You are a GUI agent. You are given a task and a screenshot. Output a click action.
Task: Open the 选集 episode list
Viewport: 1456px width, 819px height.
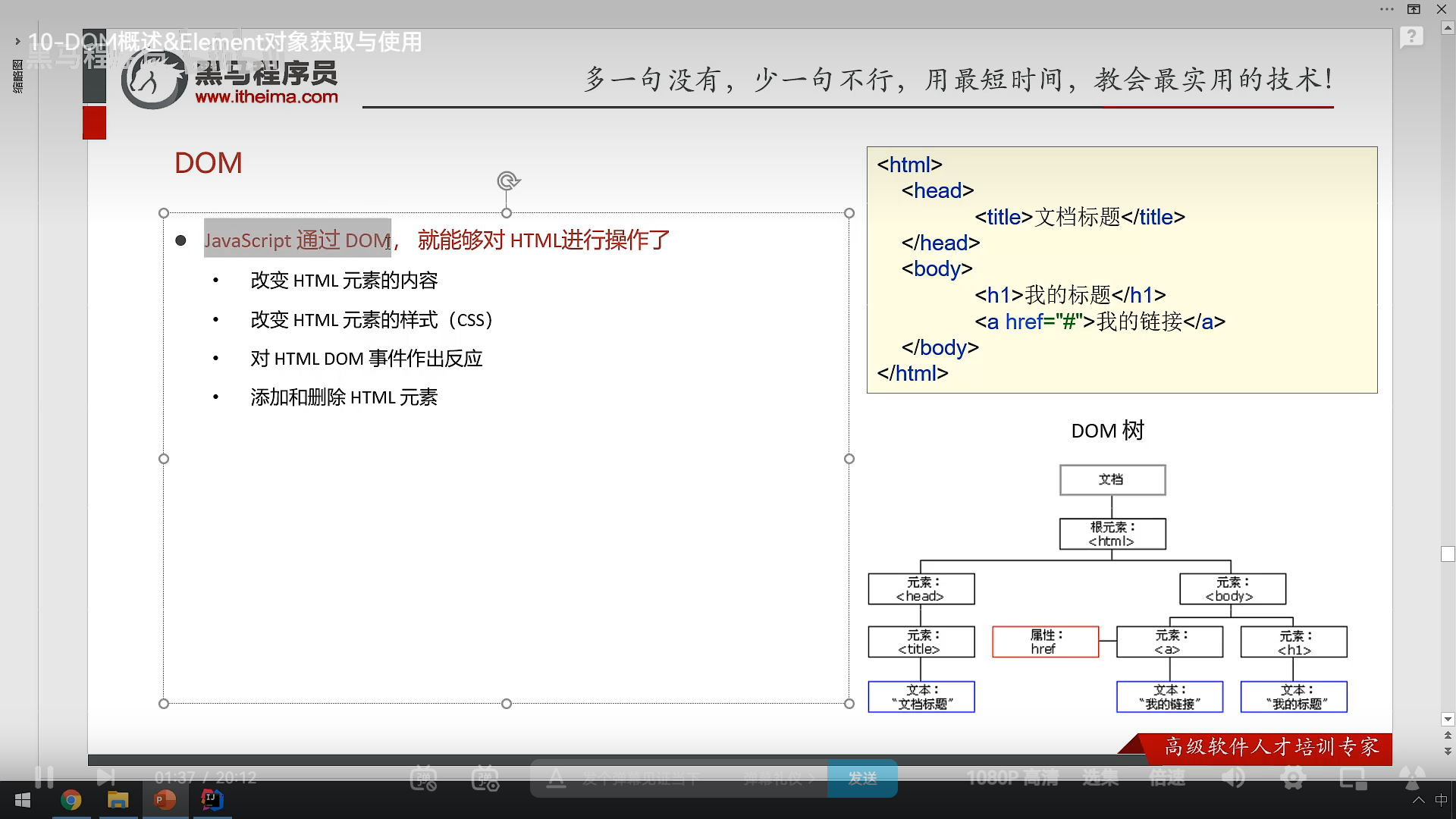click(1100, 778)
